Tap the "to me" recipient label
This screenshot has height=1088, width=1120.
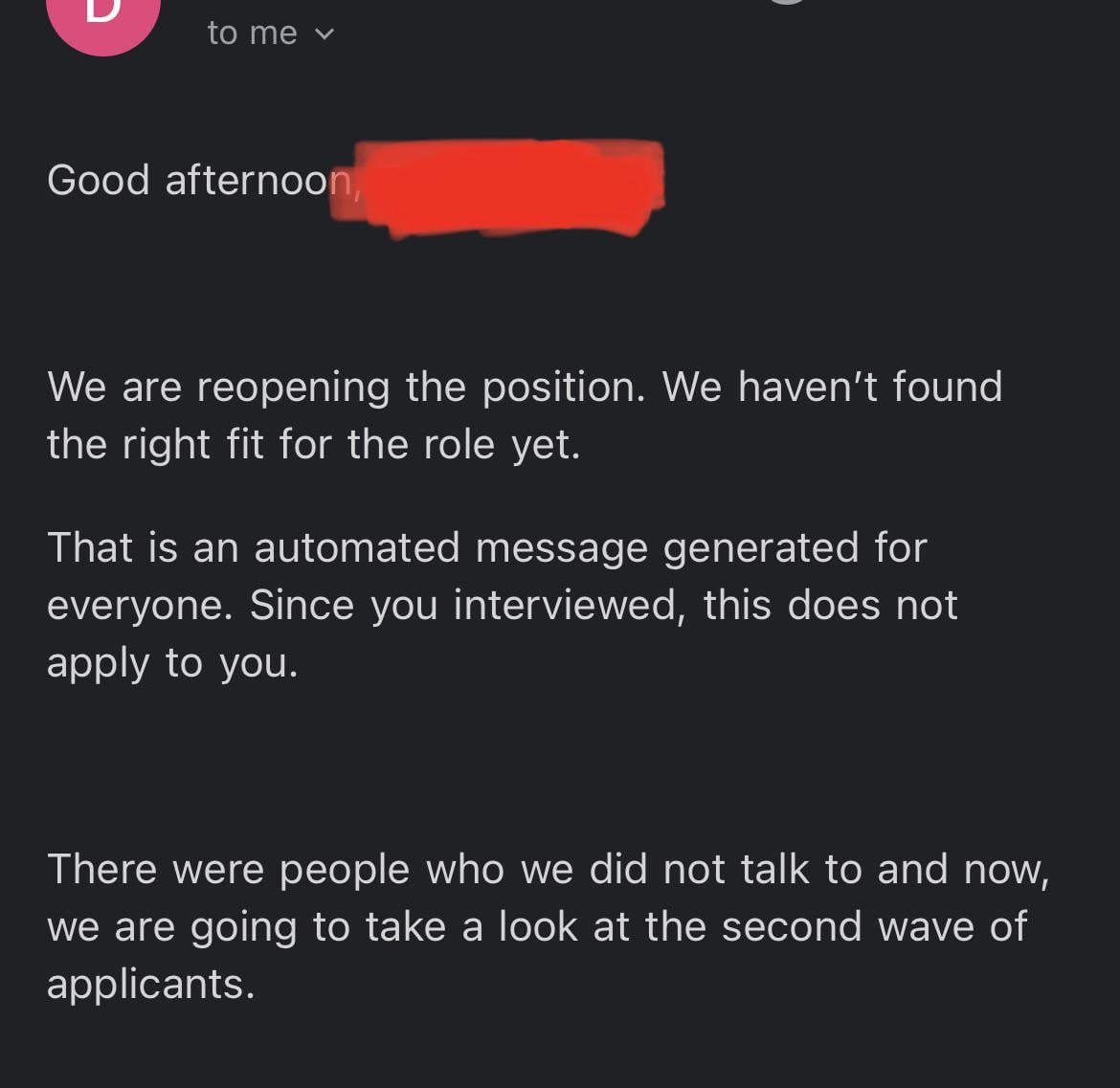point(252,33)
